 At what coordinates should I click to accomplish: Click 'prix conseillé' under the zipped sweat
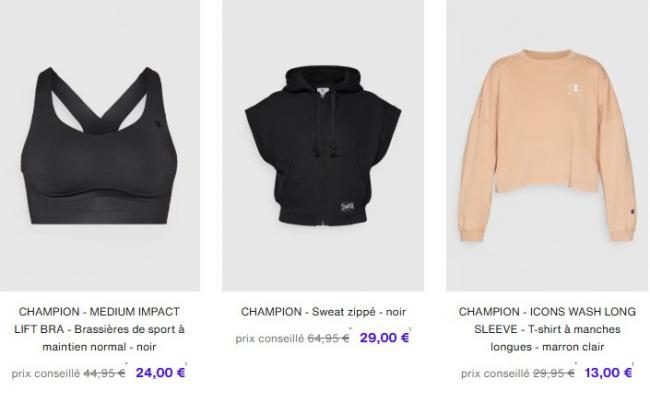[270, 339]
